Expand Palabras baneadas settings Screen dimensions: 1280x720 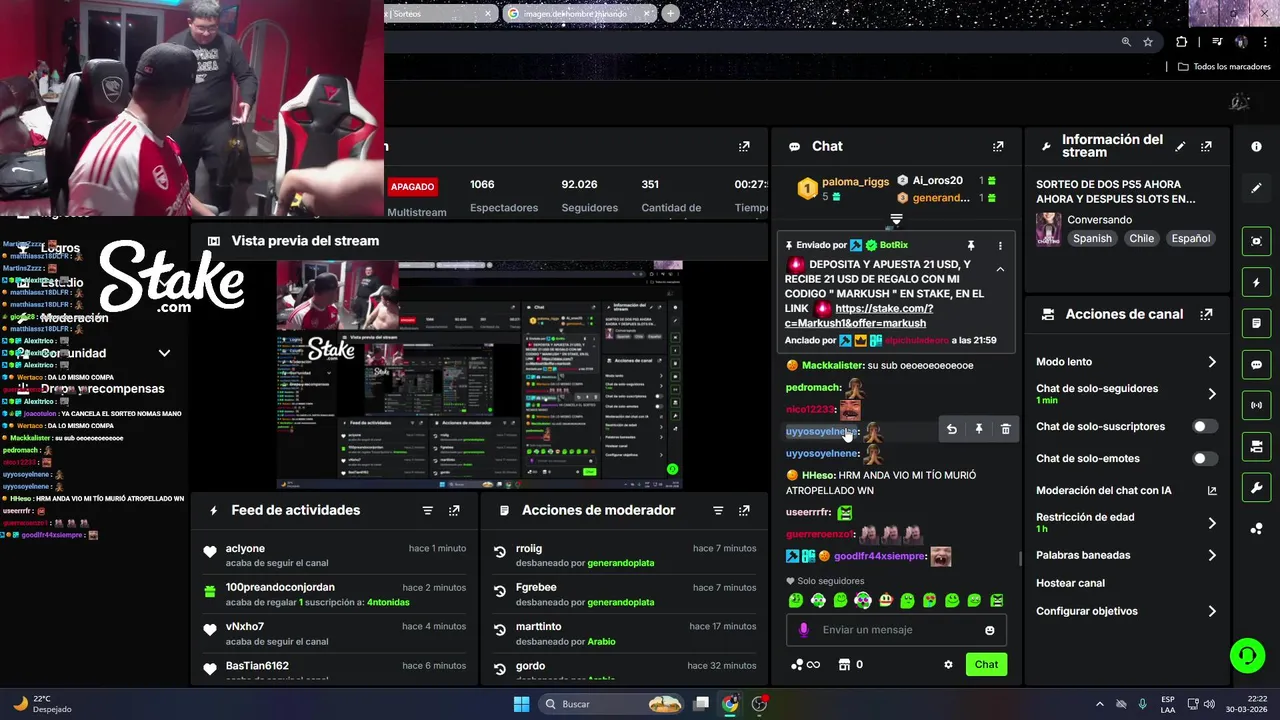[1212, 555]
